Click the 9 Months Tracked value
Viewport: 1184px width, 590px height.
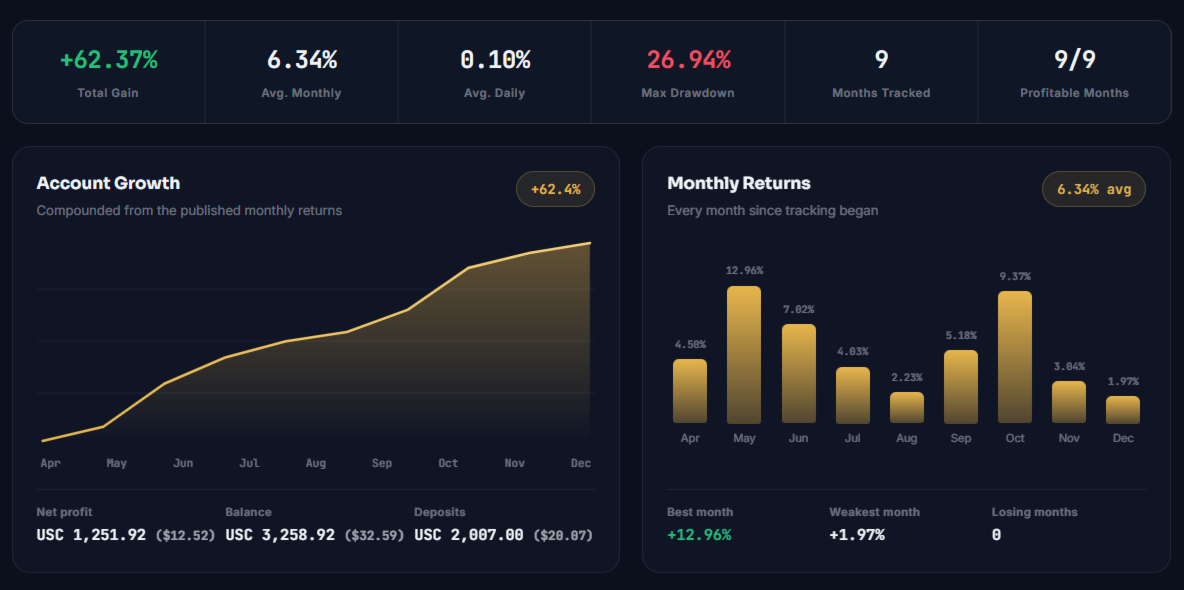coord(881,60)
